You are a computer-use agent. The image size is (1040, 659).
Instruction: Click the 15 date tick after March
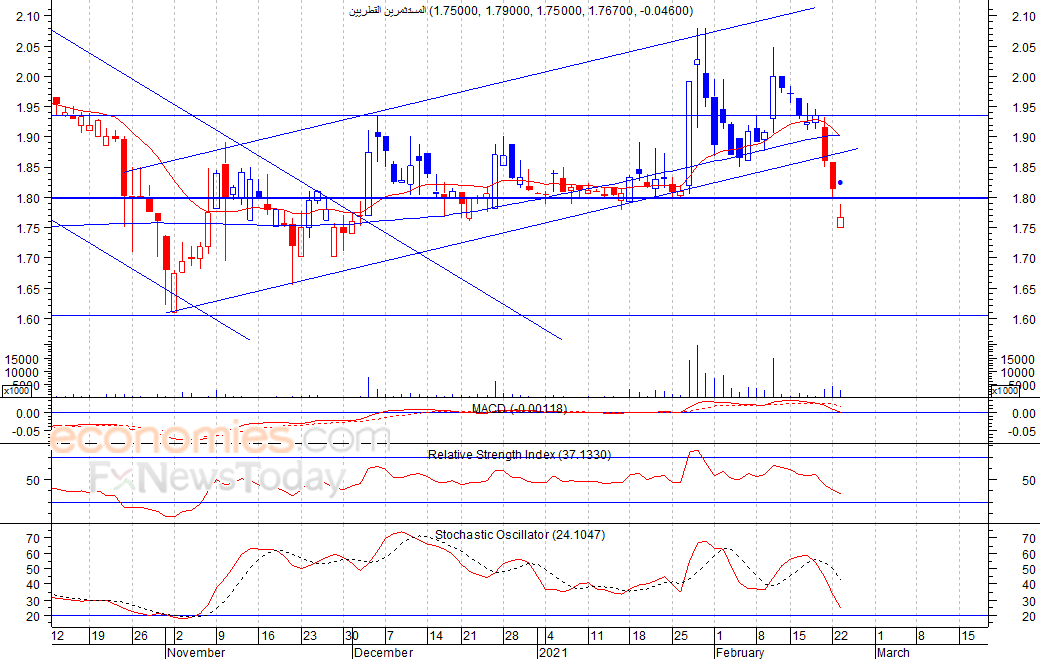click(x=967, y=635)
